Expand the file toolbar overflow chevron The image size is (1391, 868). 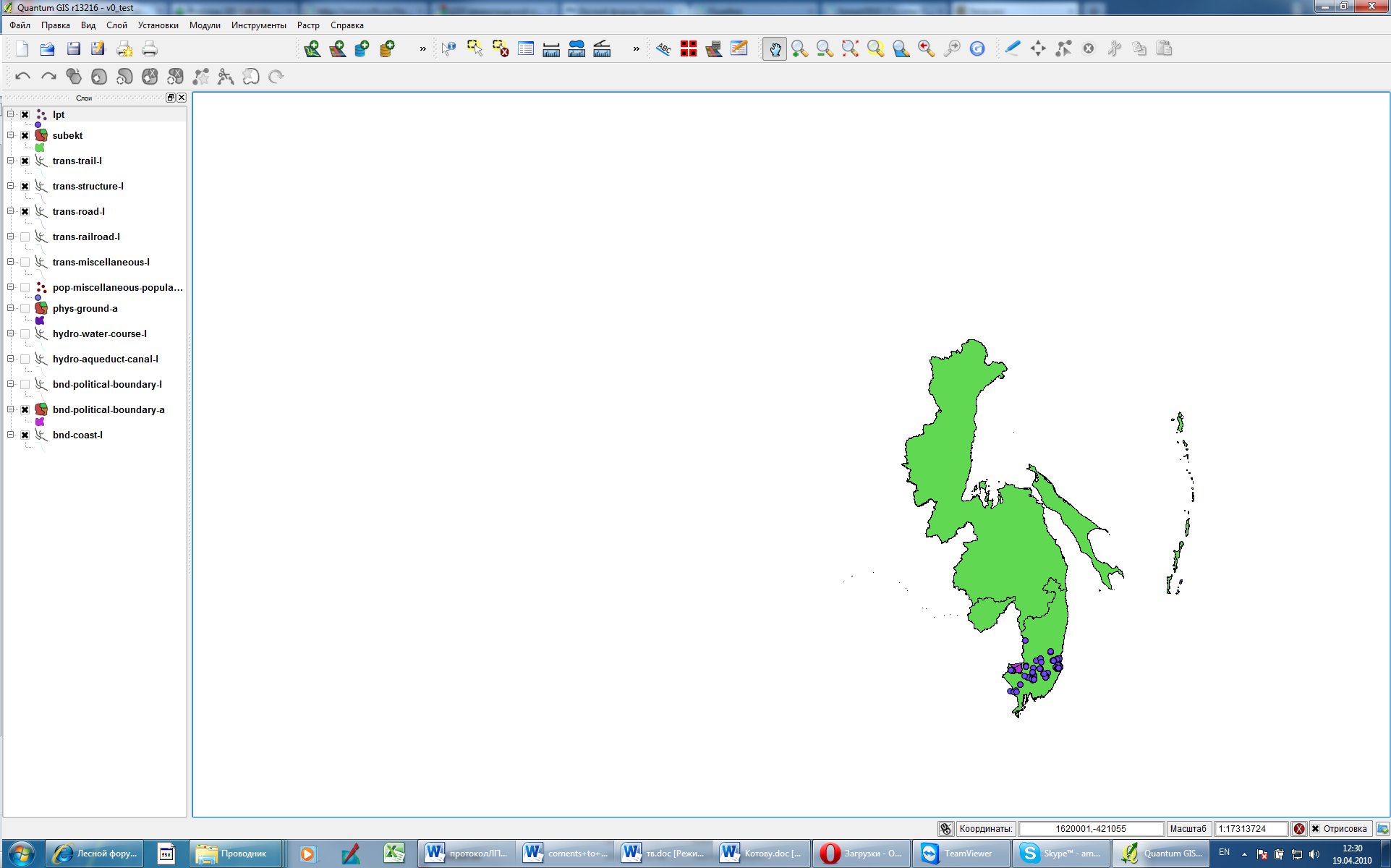tap(422, 49)
